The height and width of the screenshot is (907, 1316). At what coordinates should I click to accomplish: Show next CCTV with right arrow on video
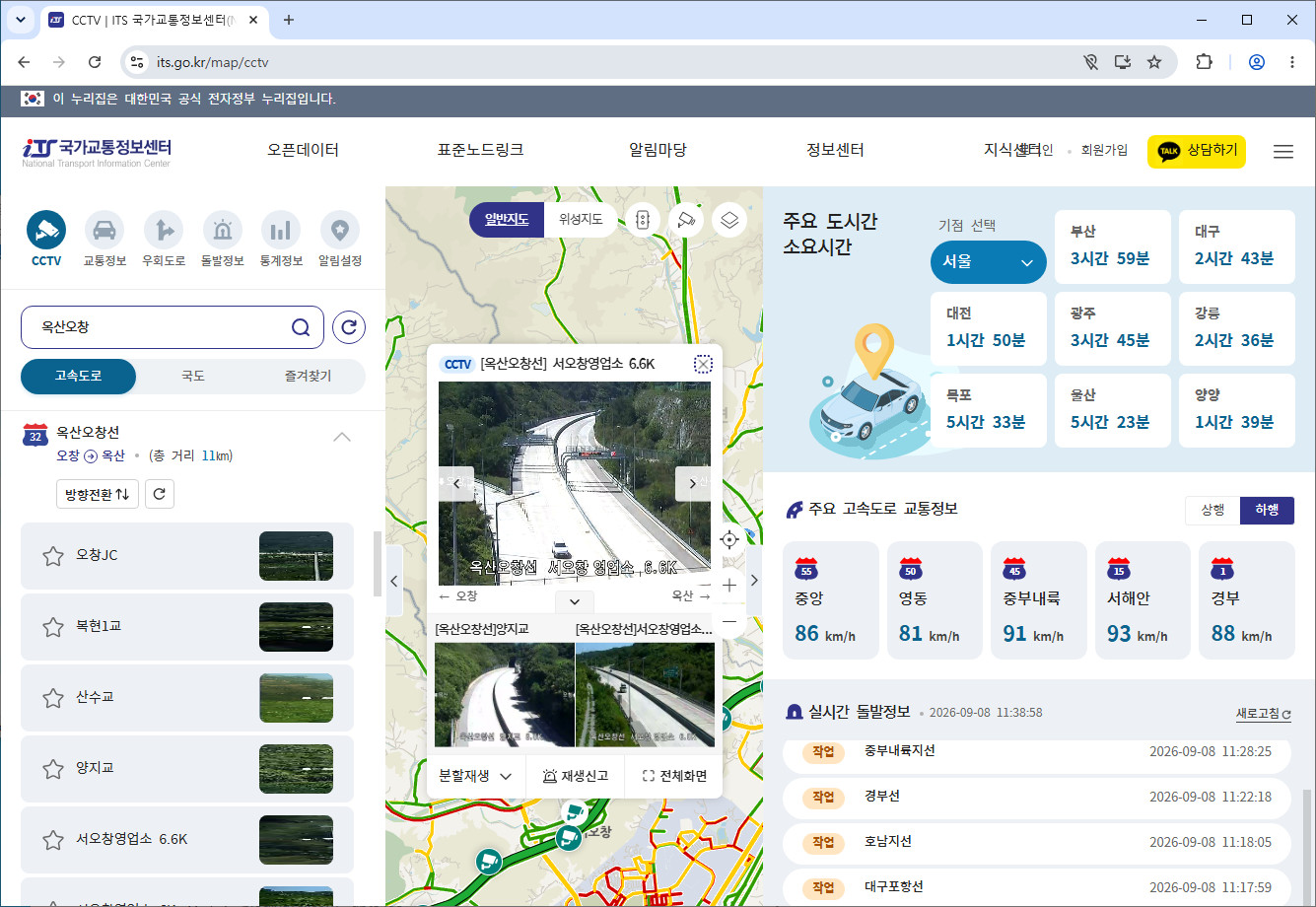click(x=693, y=483)
